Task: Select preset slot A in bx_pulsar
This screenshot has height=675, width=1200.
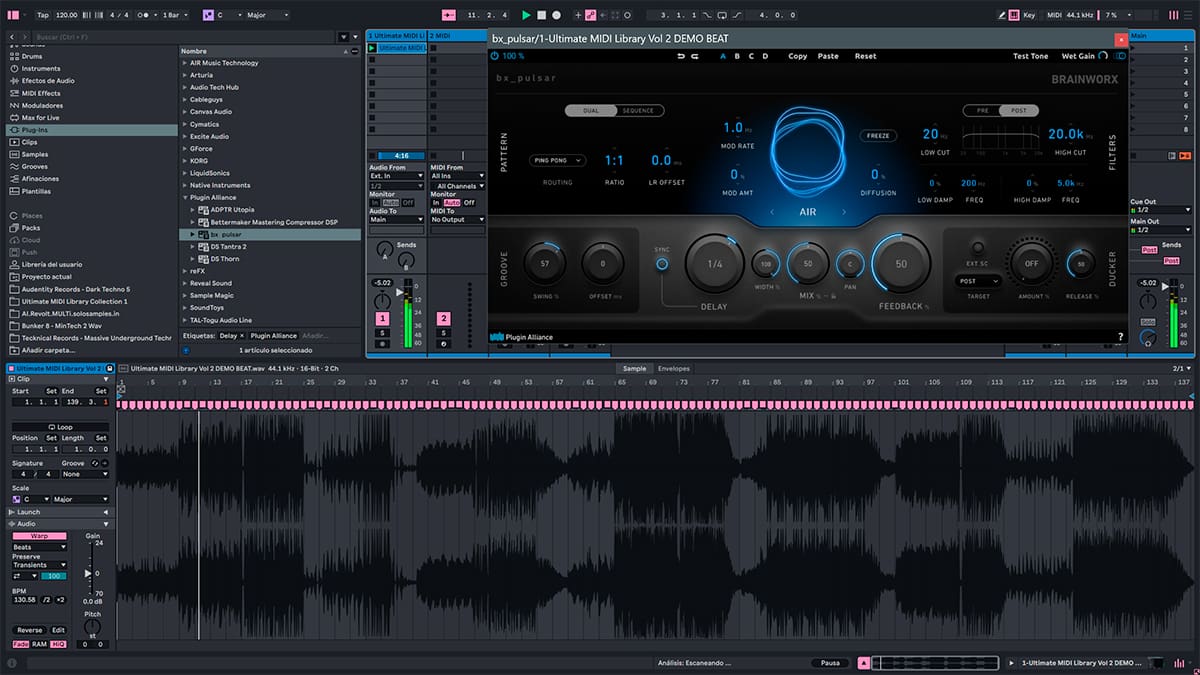Action: tap(723, 56)
